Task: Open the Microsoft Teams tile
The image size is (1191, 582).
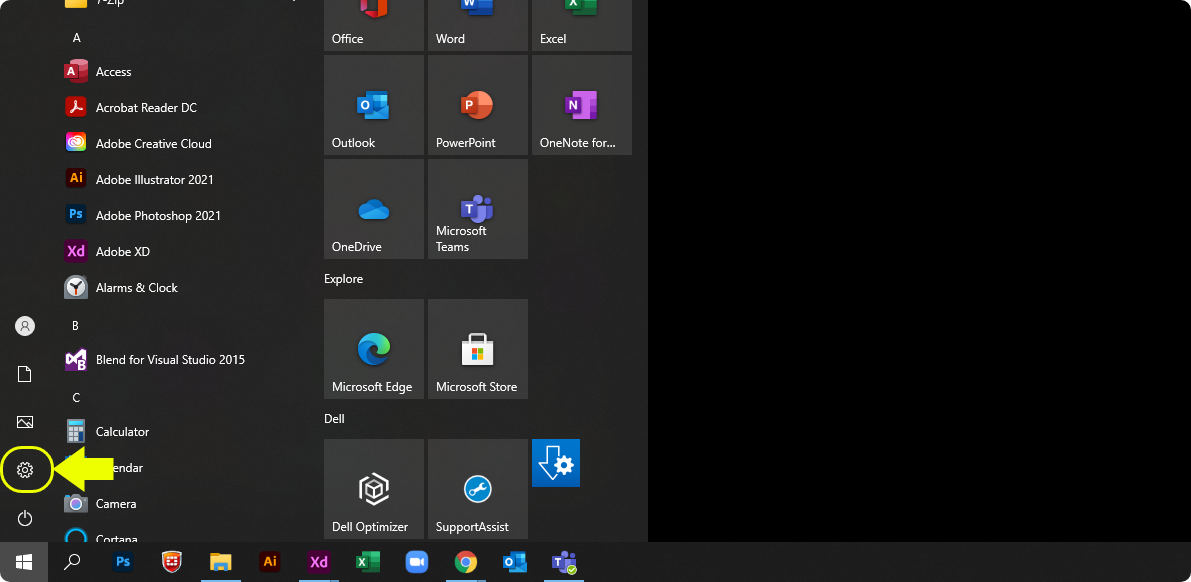Action: [x=477, y=209]
